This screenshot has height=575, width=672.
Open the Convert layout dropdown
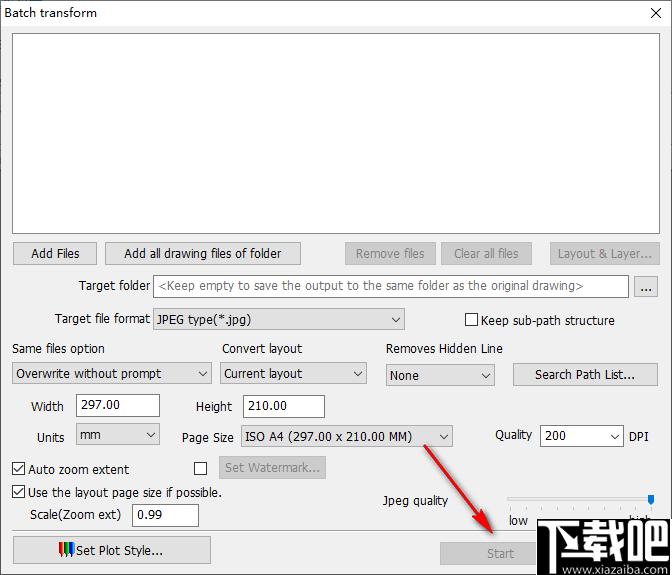coord(294,374)
